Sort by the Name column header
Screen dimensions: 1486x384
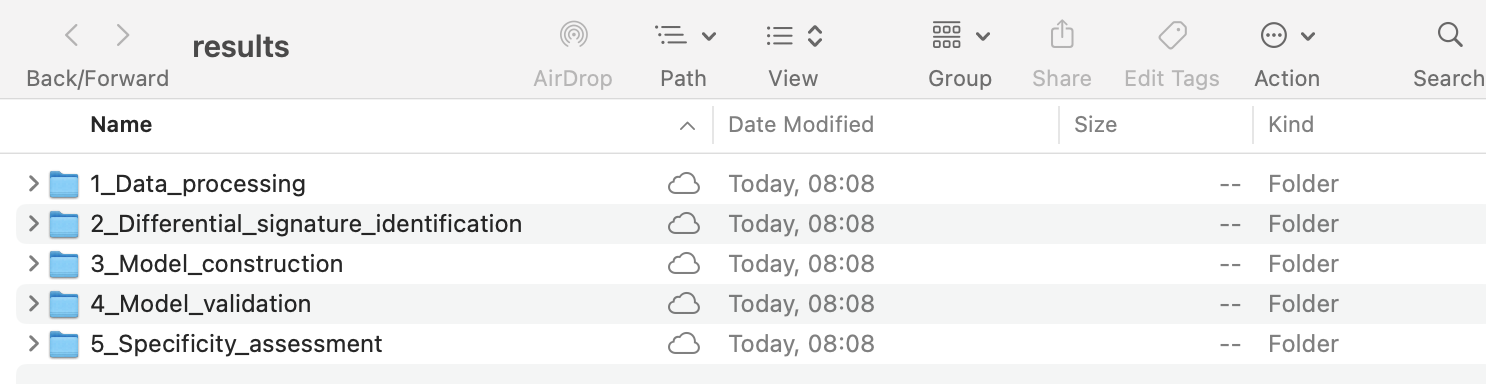(x=121, y=125)
